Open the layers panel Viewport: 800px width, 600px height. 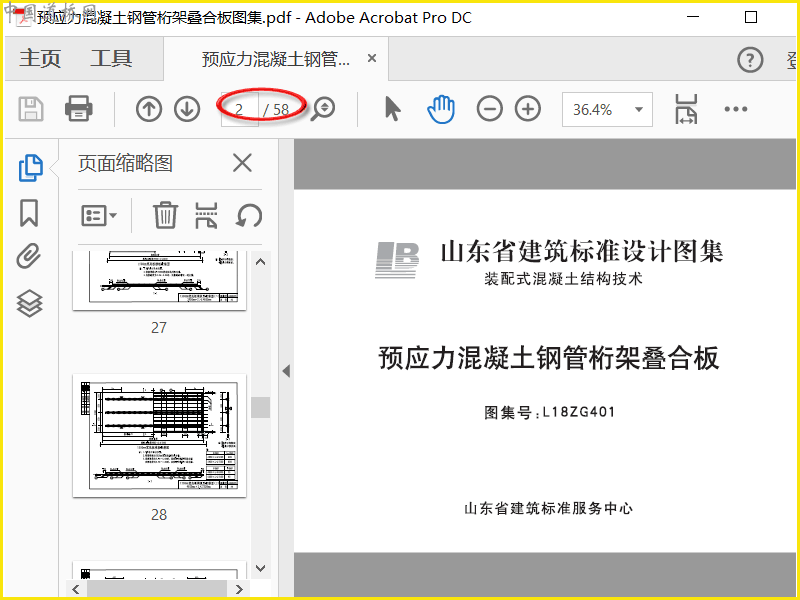[30, 303]
